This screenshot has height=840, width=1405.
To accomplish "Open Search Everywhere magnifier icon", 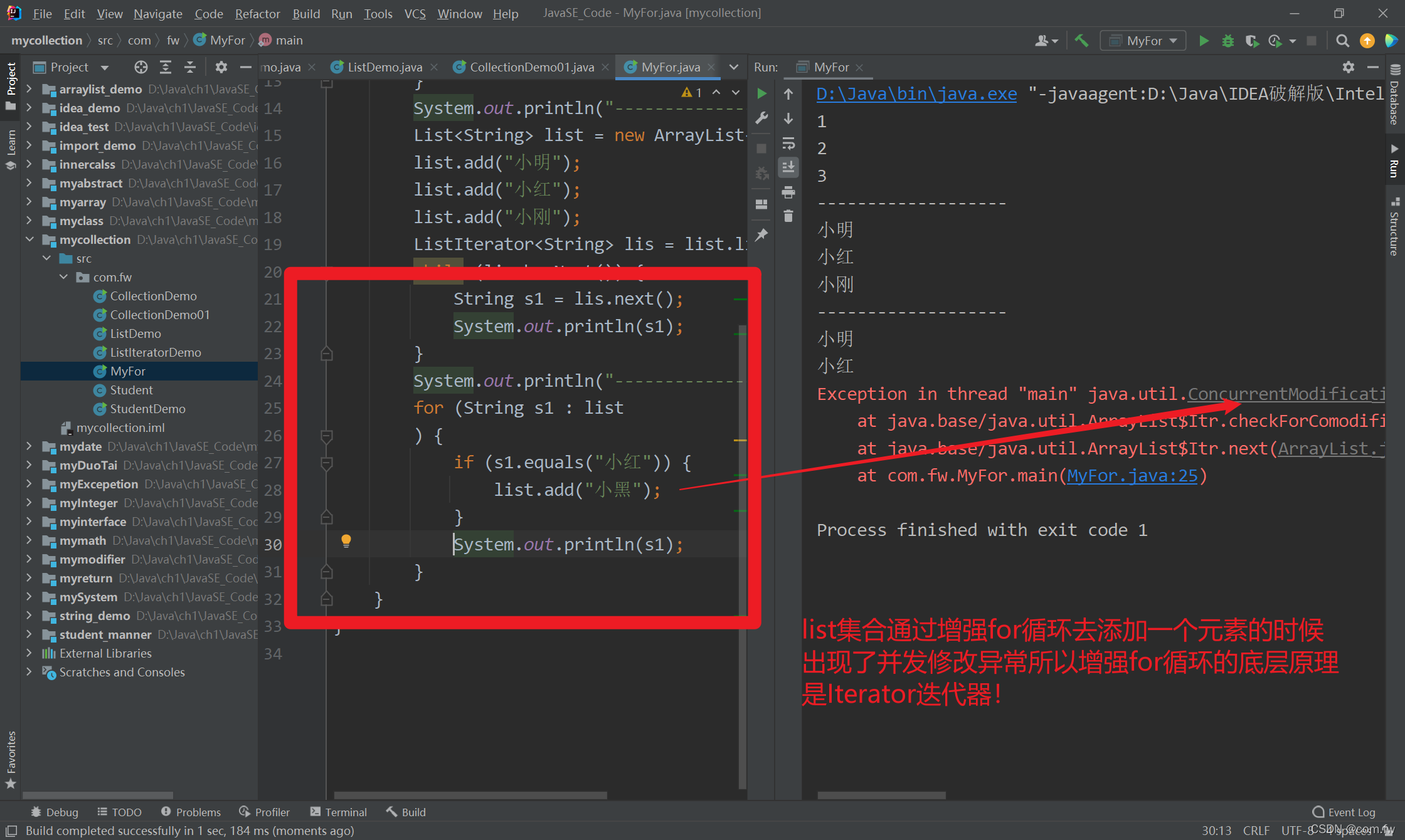I will [x=1342, y=41].
